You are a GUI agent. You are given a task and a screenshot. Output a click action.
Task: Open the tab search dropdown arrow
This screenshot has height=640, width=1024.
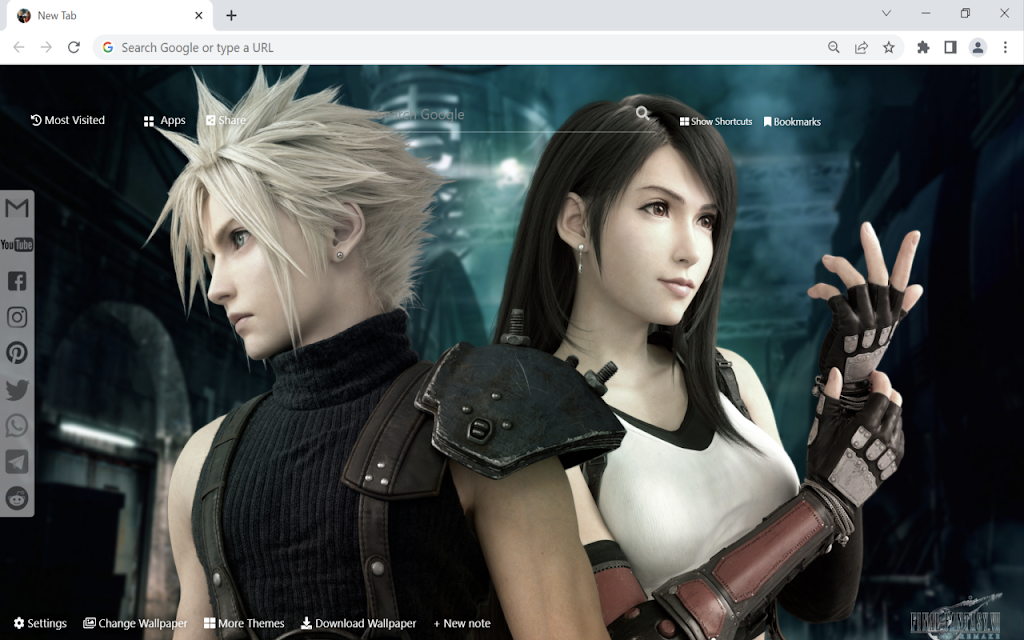click(886, 13)
